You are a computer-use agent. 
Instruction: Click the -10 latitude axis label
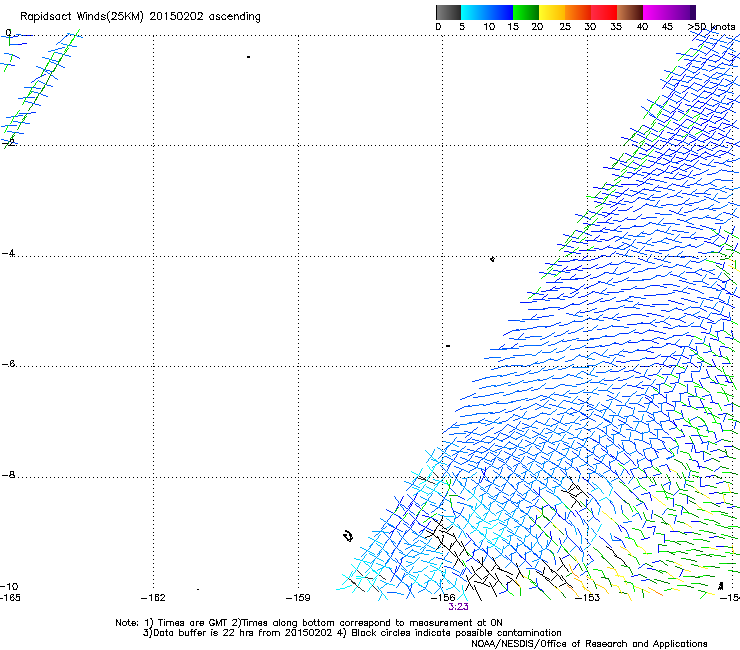(9, 587)
